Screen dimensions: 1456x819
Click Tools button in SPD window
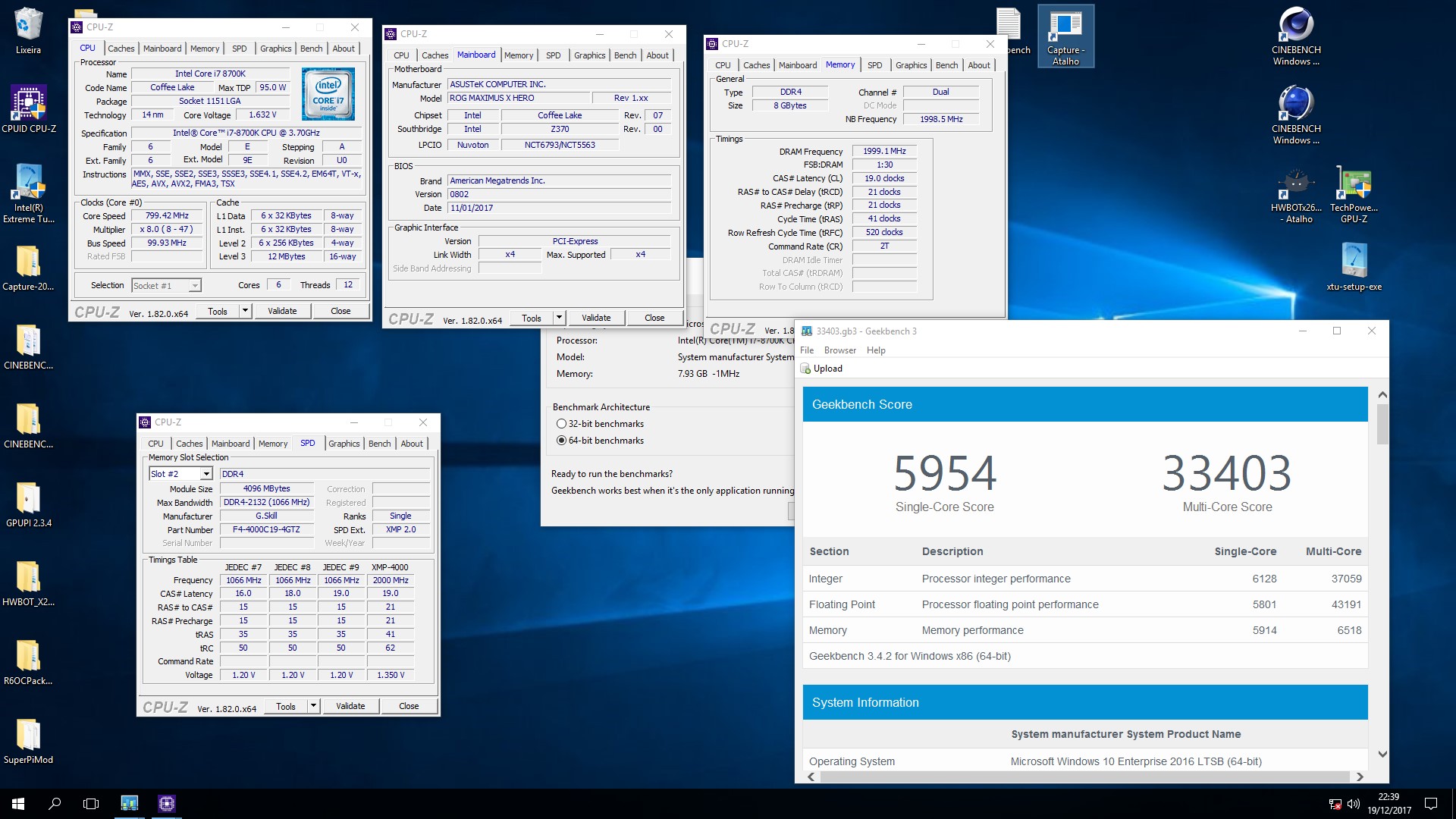(286, 706)
